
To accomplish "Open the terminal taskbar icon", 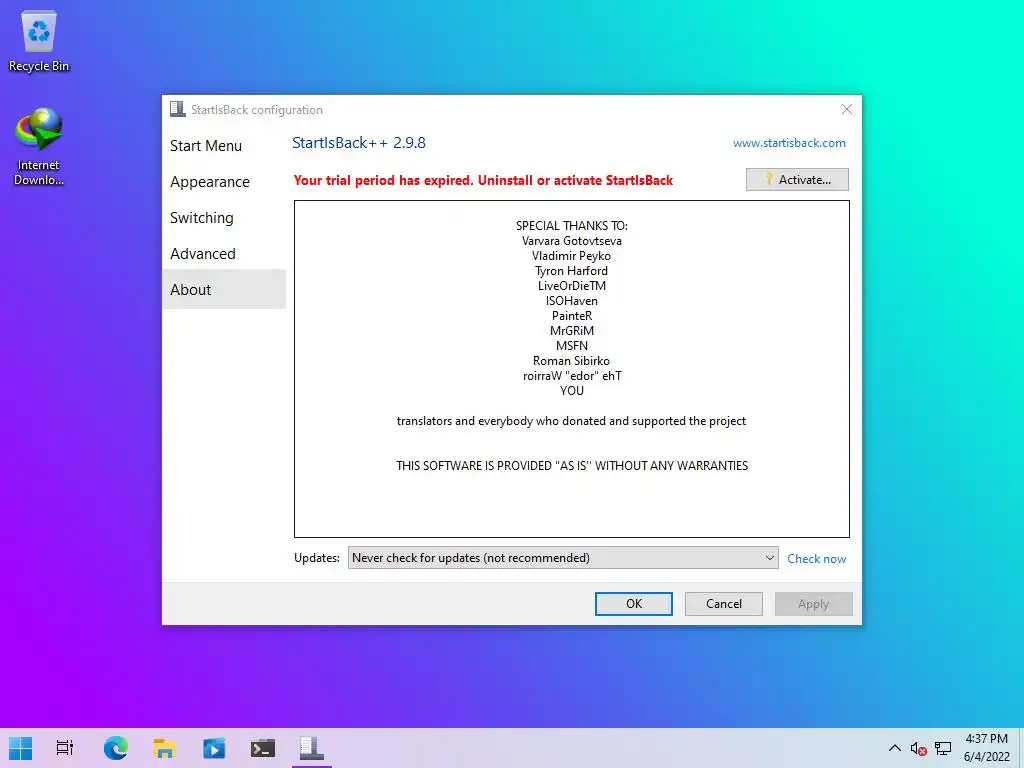I will pyautogui.click(x=263, y=748).
